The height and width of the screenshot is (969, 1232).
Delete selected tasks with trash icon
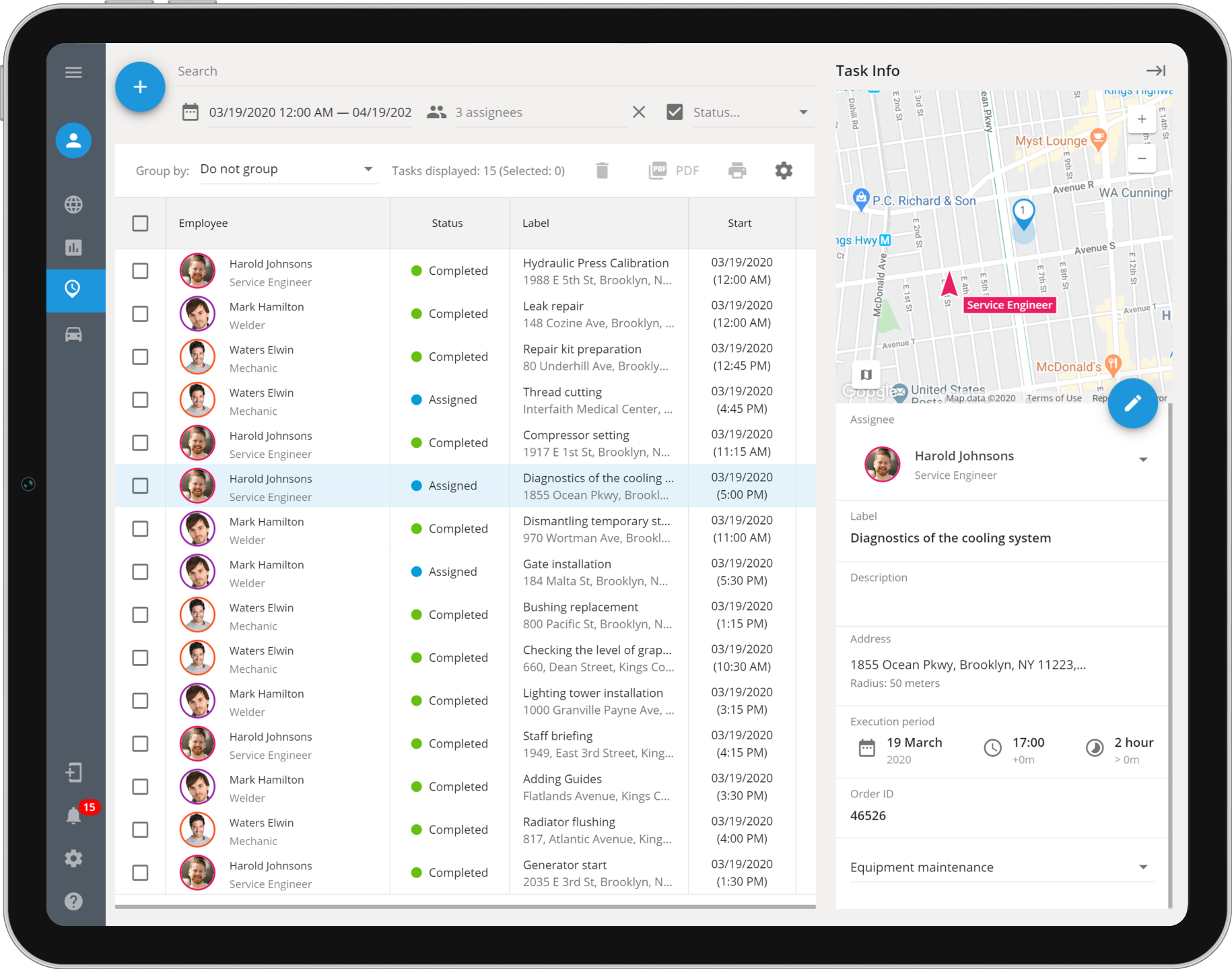pos(602,171)
